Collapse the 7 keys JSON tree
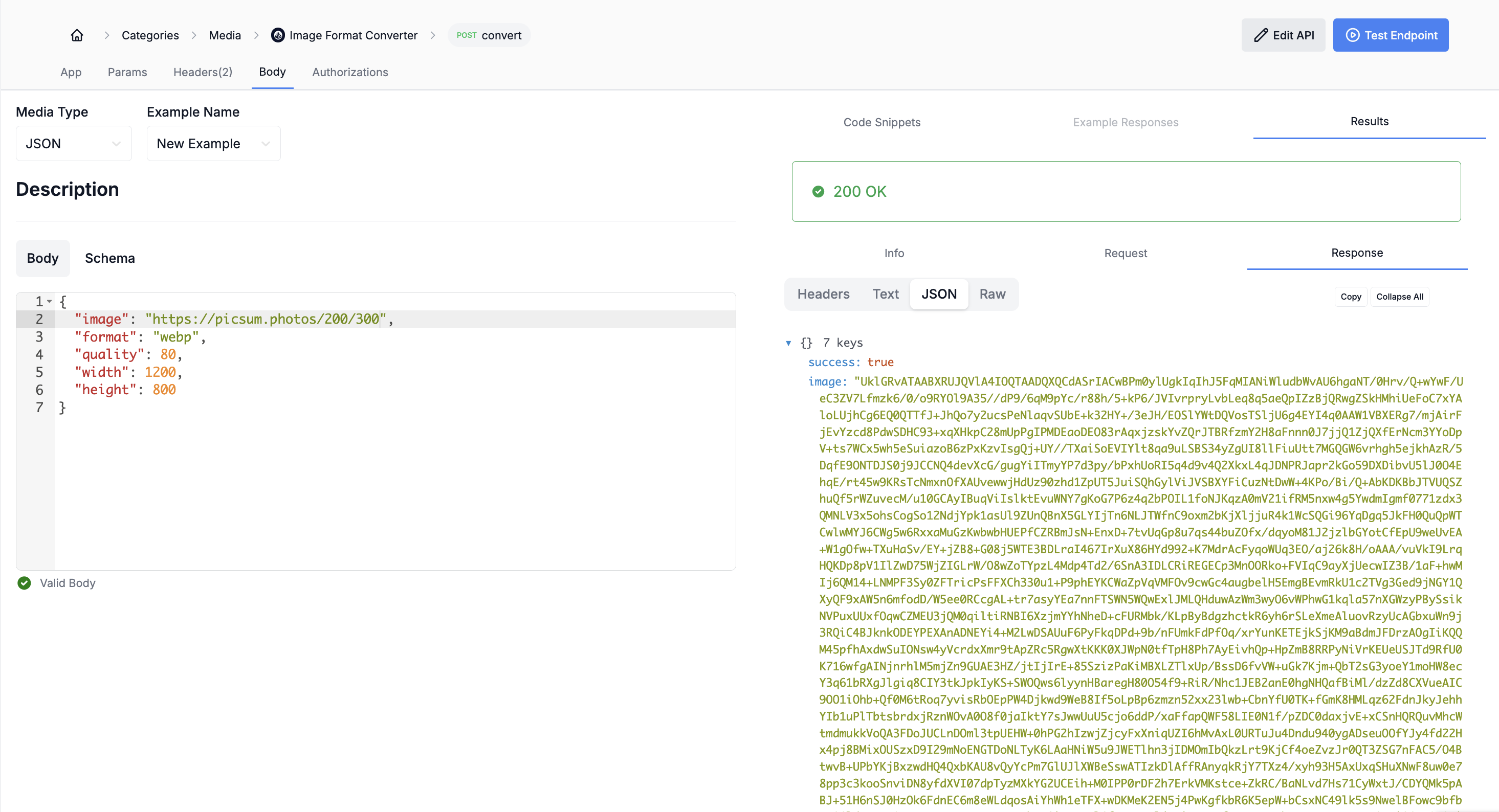The image size is (1499, 812). [788, 343]
